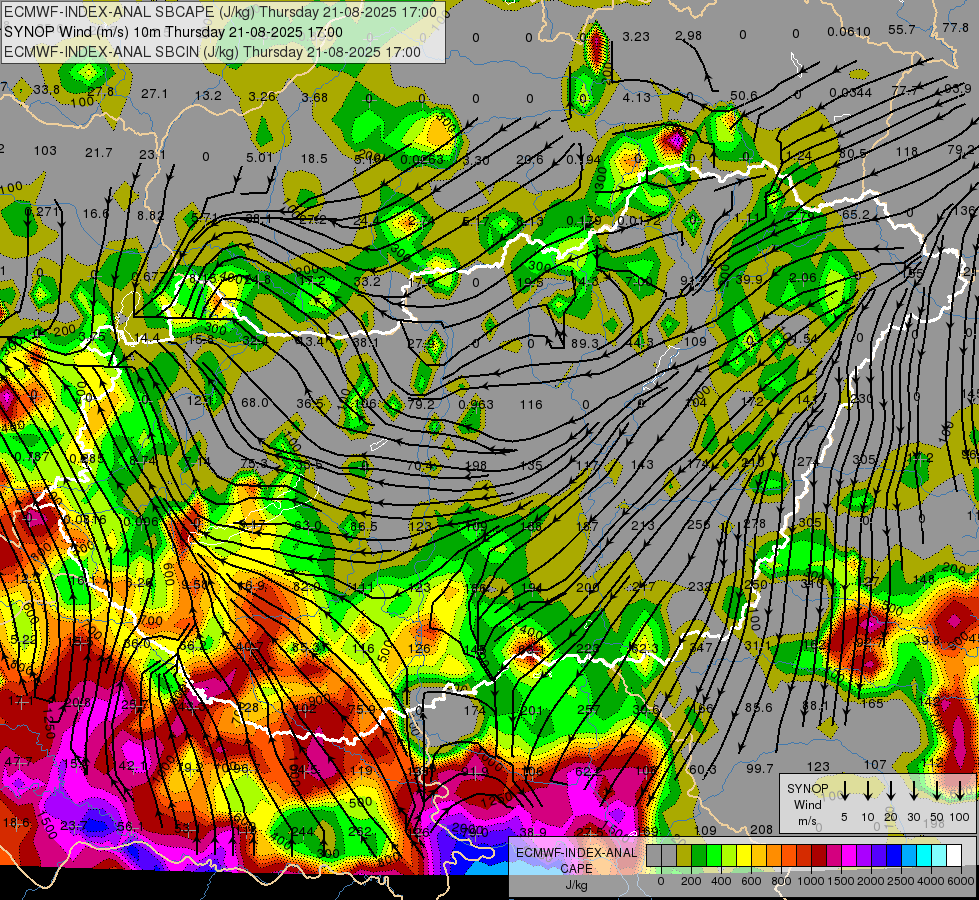979x900 pixels.
Task: Select the cyan CAPE legend swatch
Action: pos(923,855)
